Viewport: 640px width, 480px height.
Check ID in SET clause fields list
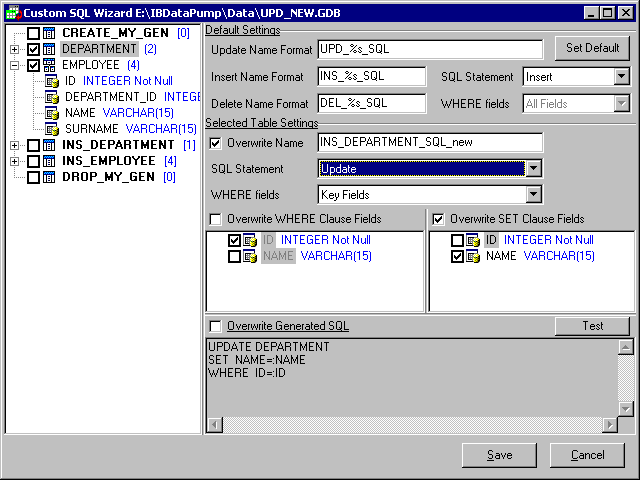(x=457, y=240)
